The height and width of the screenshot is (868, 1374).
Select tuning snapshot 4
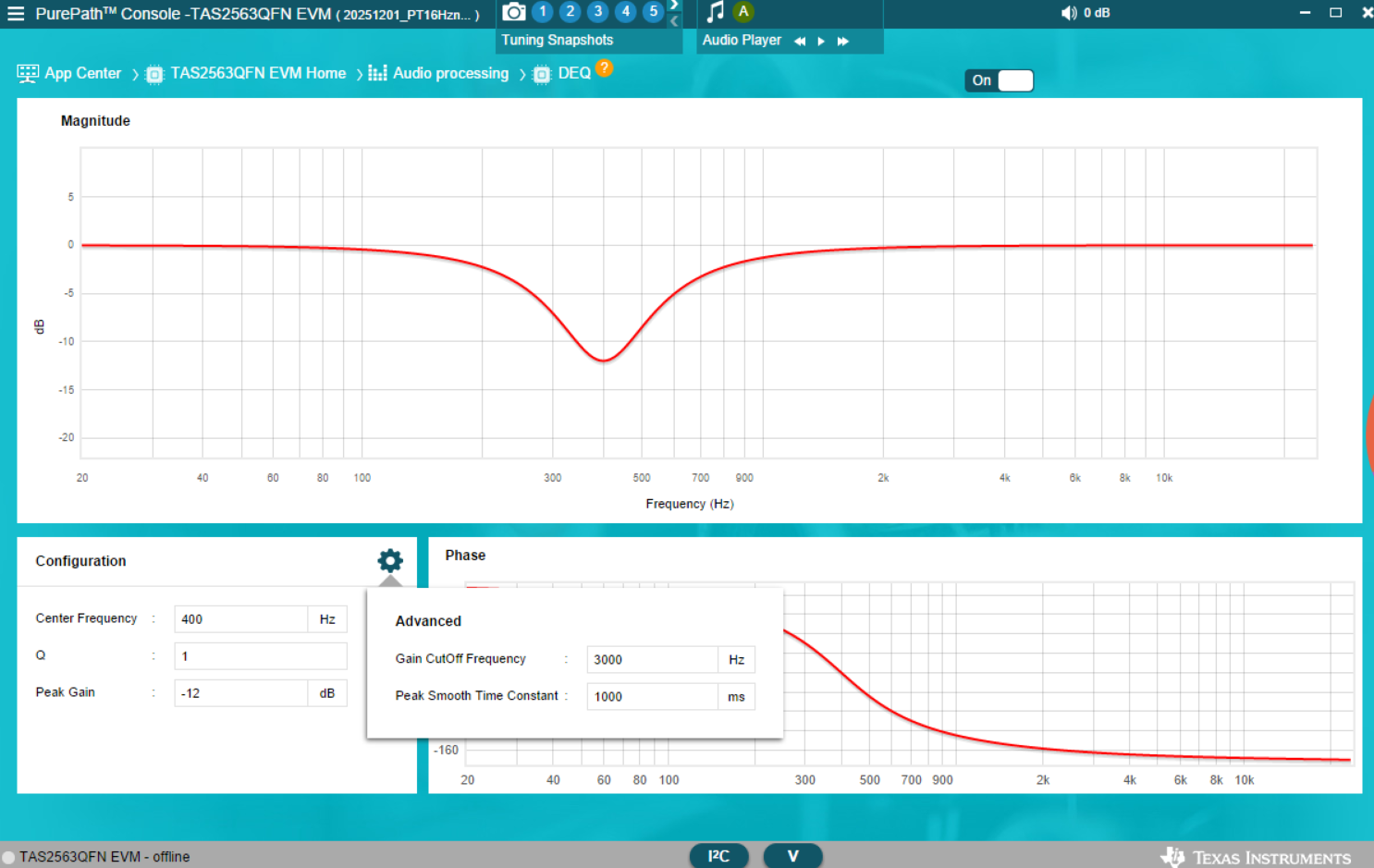point(626,12)
